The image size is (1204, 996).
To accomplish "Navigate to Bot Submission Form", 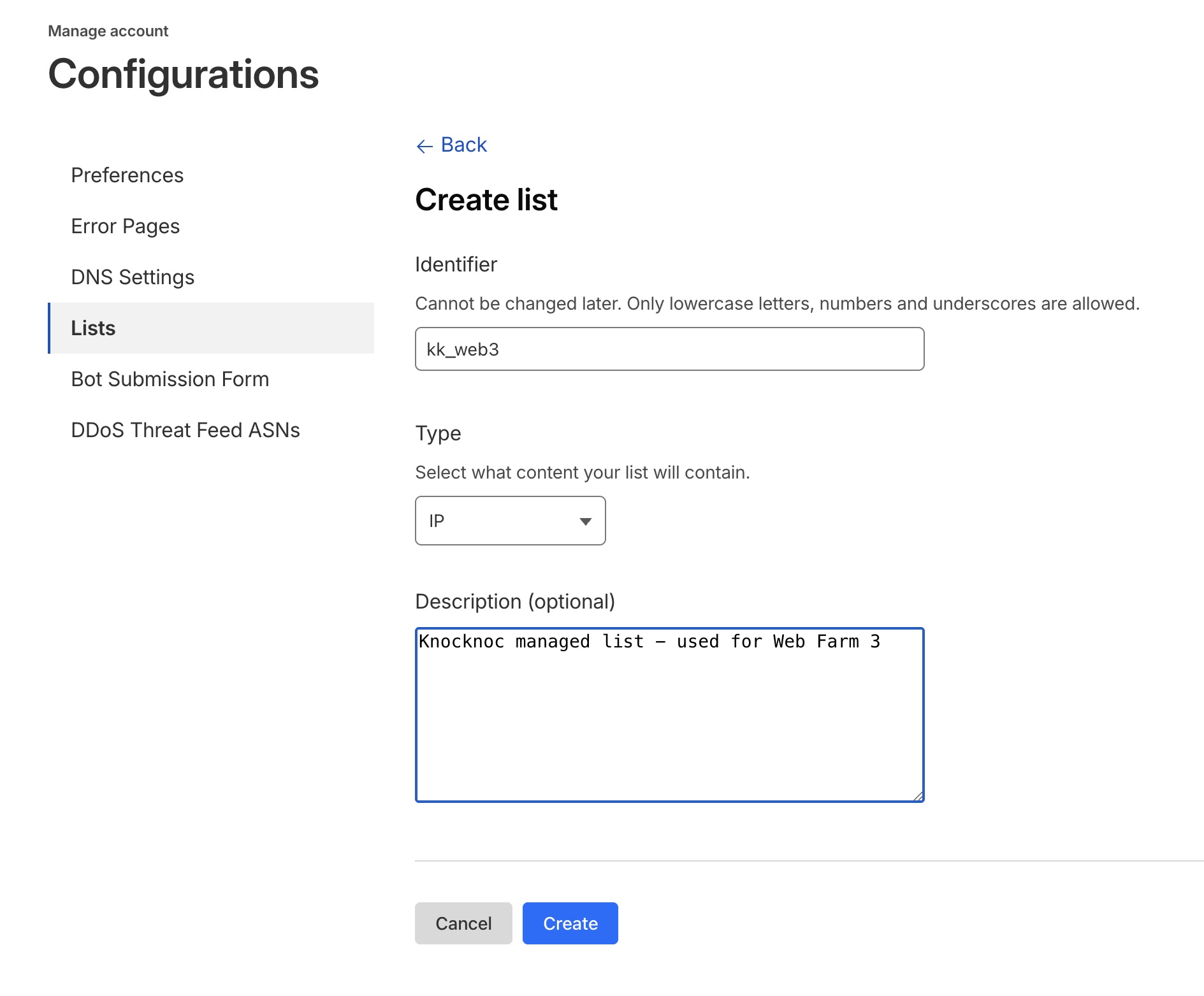I will 170,379.
